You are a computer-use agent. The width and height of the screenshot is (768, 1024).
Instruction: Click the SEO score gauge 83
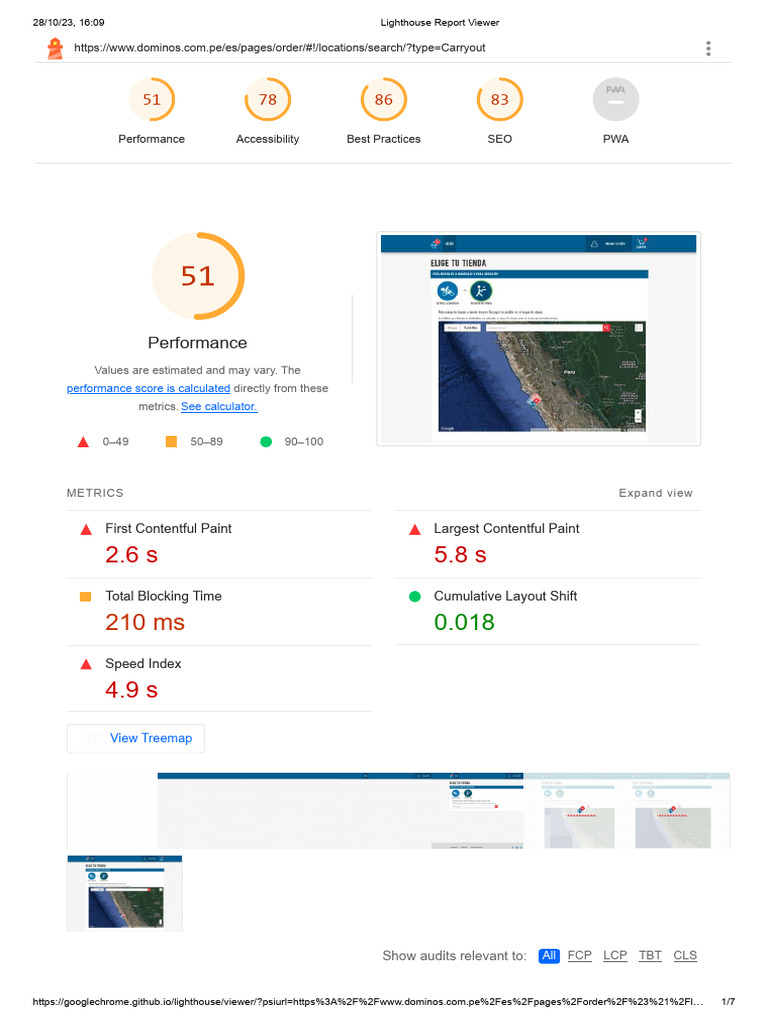(x=499, y=100)
